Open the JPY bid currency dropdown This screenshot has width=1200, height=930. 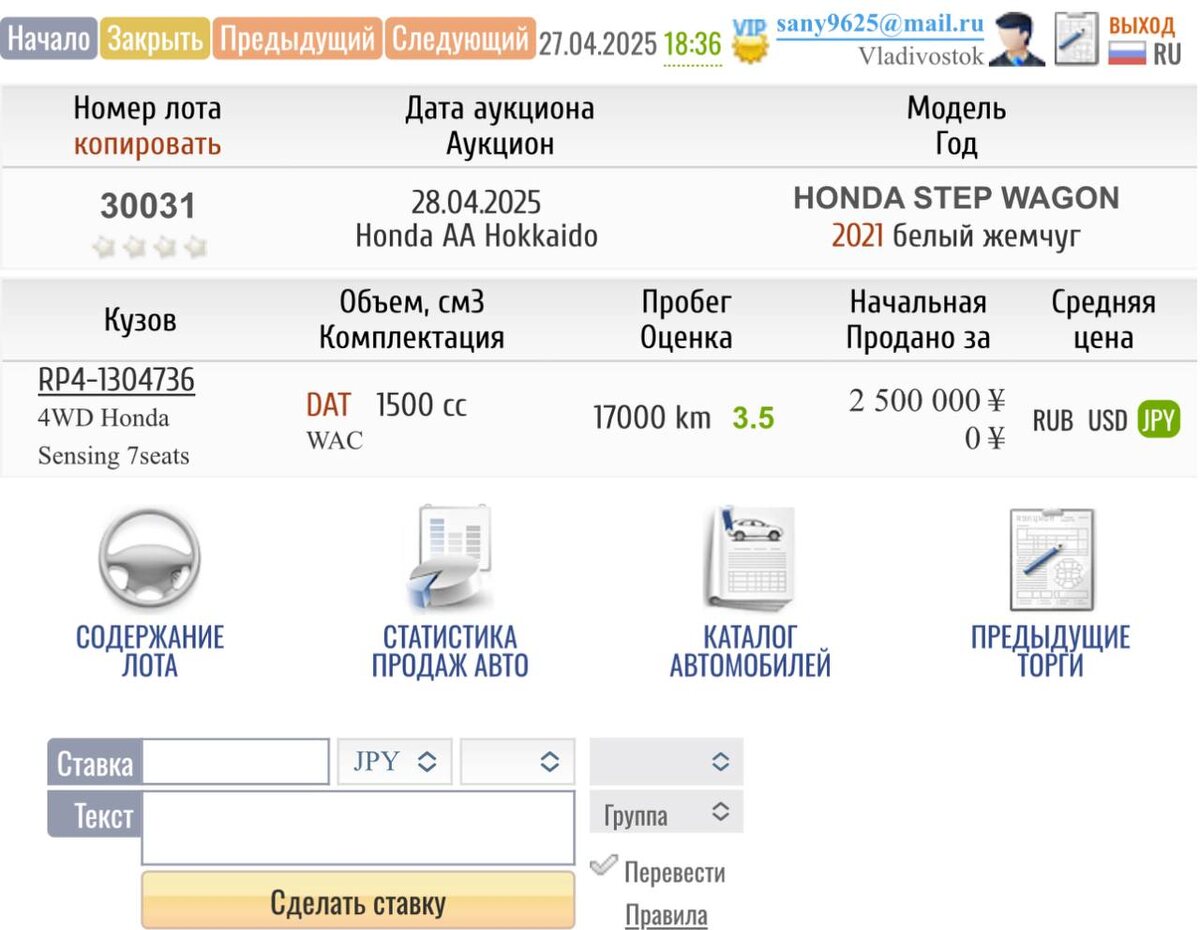(395, 762)
